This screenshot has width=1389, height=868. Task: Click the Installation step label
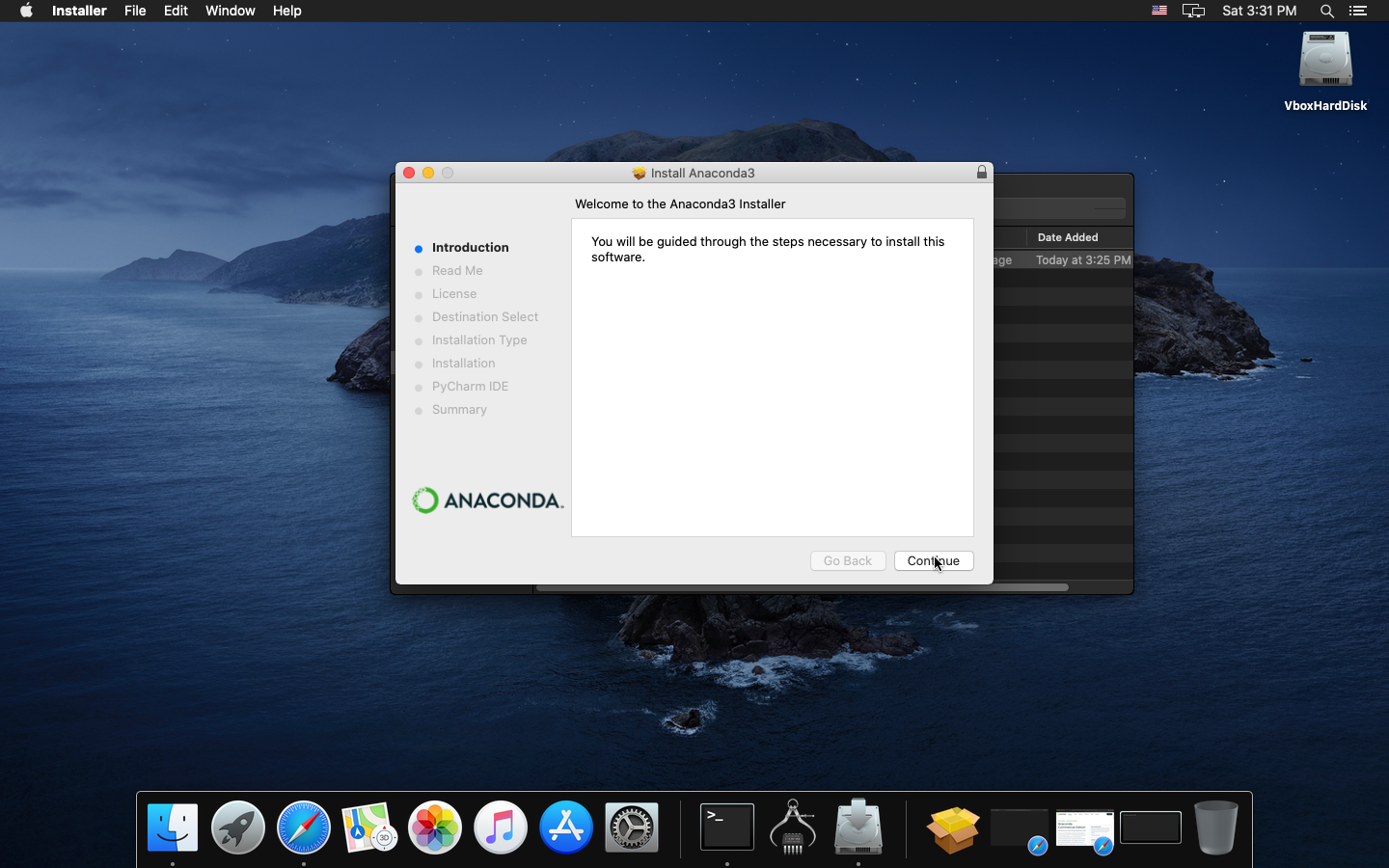(464, 364)
